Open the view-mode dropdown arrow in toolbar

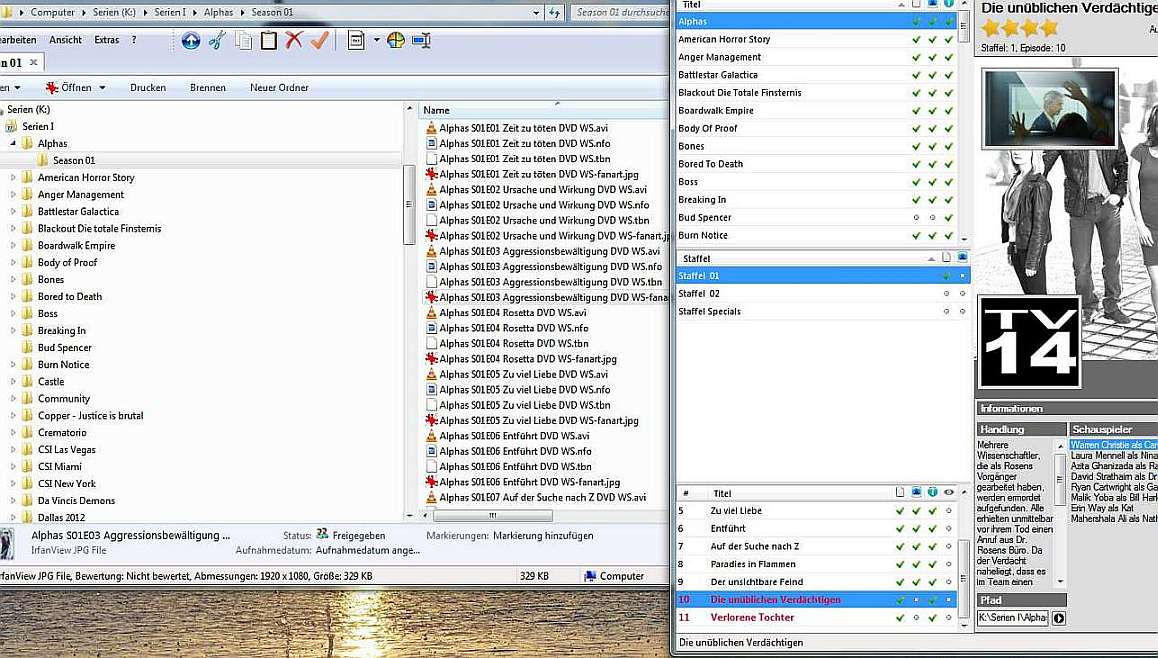(x=376, y=40)
